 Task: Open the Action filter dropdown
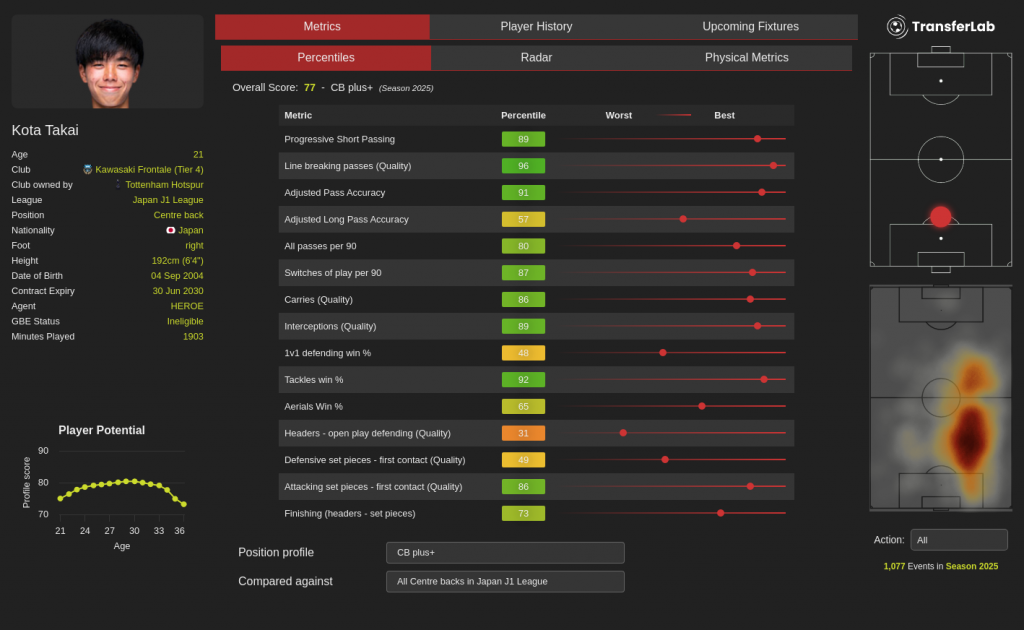[958, 540]
